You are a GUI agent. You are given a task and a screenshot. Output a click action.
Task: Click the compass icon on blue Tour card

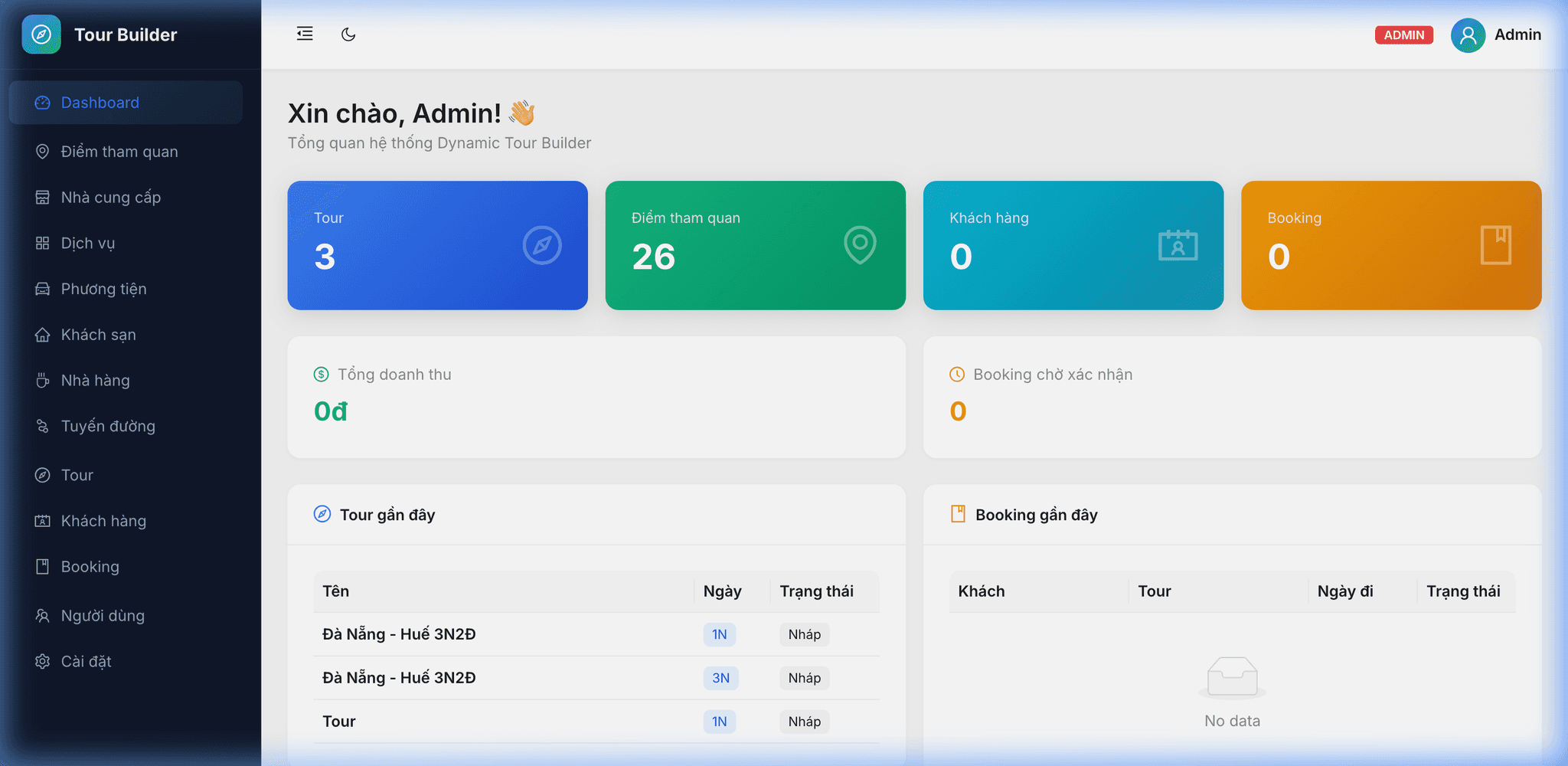(542, 245)
